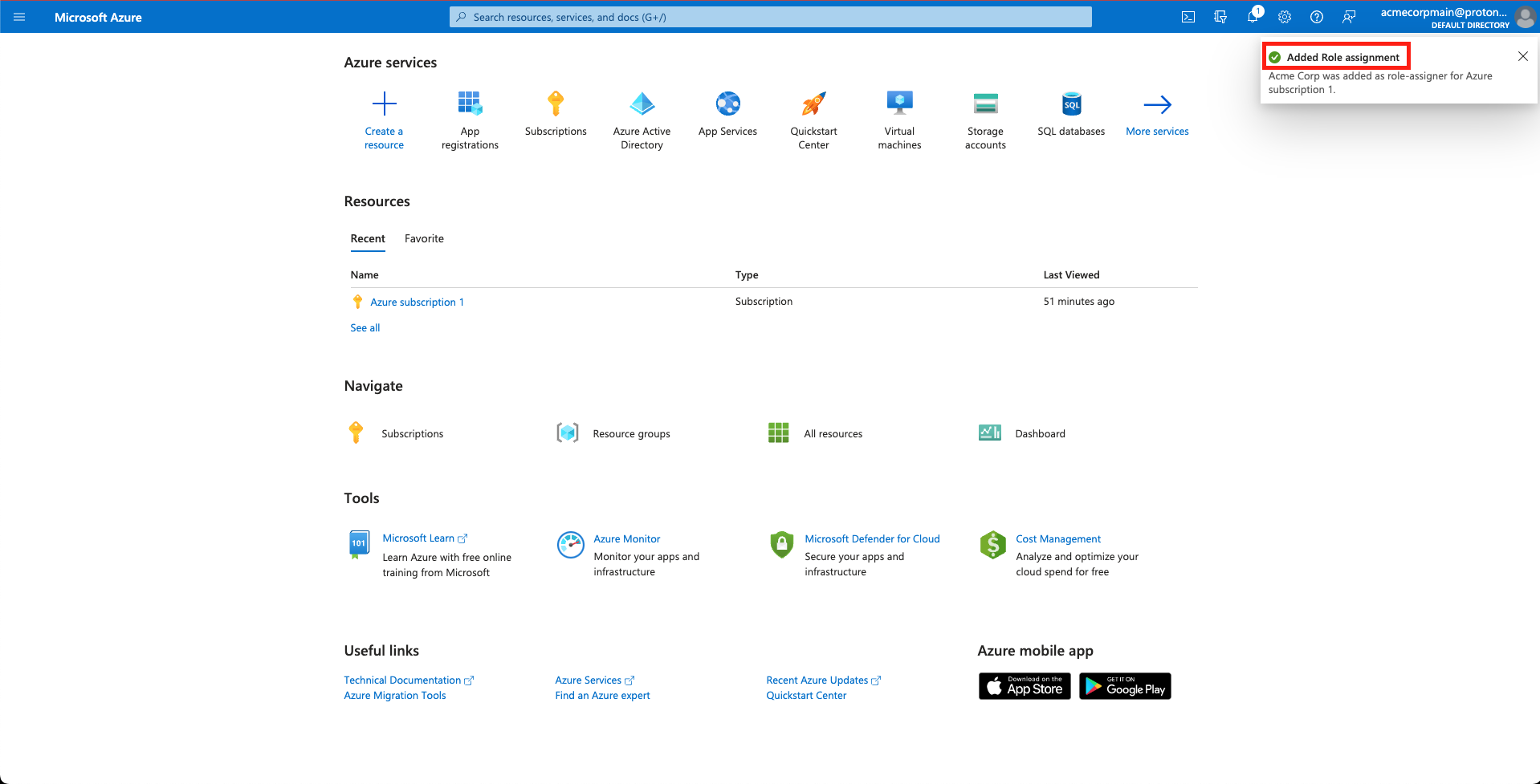
Task: Click the All resources label in Navigate
Action: (833, 433)
